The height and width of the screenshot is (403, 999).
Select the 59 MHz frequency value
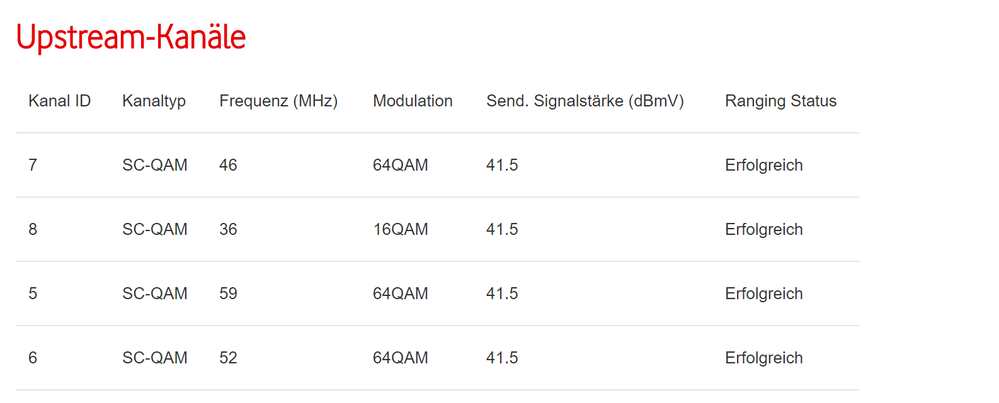(x=228, y=294)
